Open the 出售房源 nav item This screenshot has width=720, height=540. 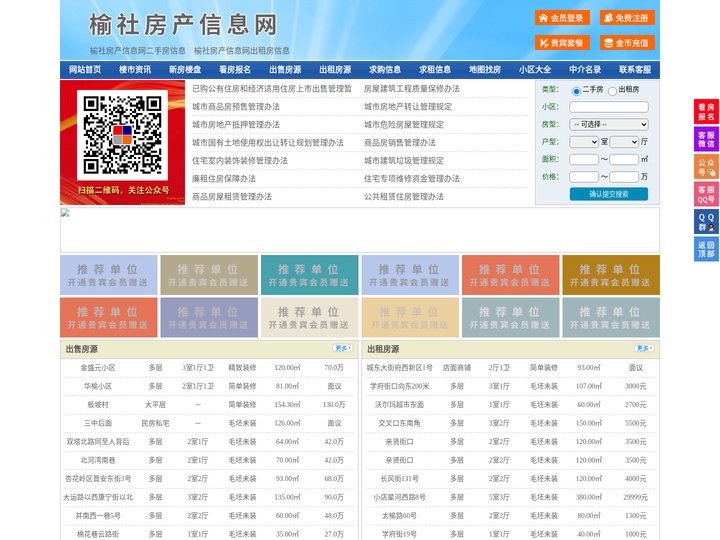[x=285, y=70]
